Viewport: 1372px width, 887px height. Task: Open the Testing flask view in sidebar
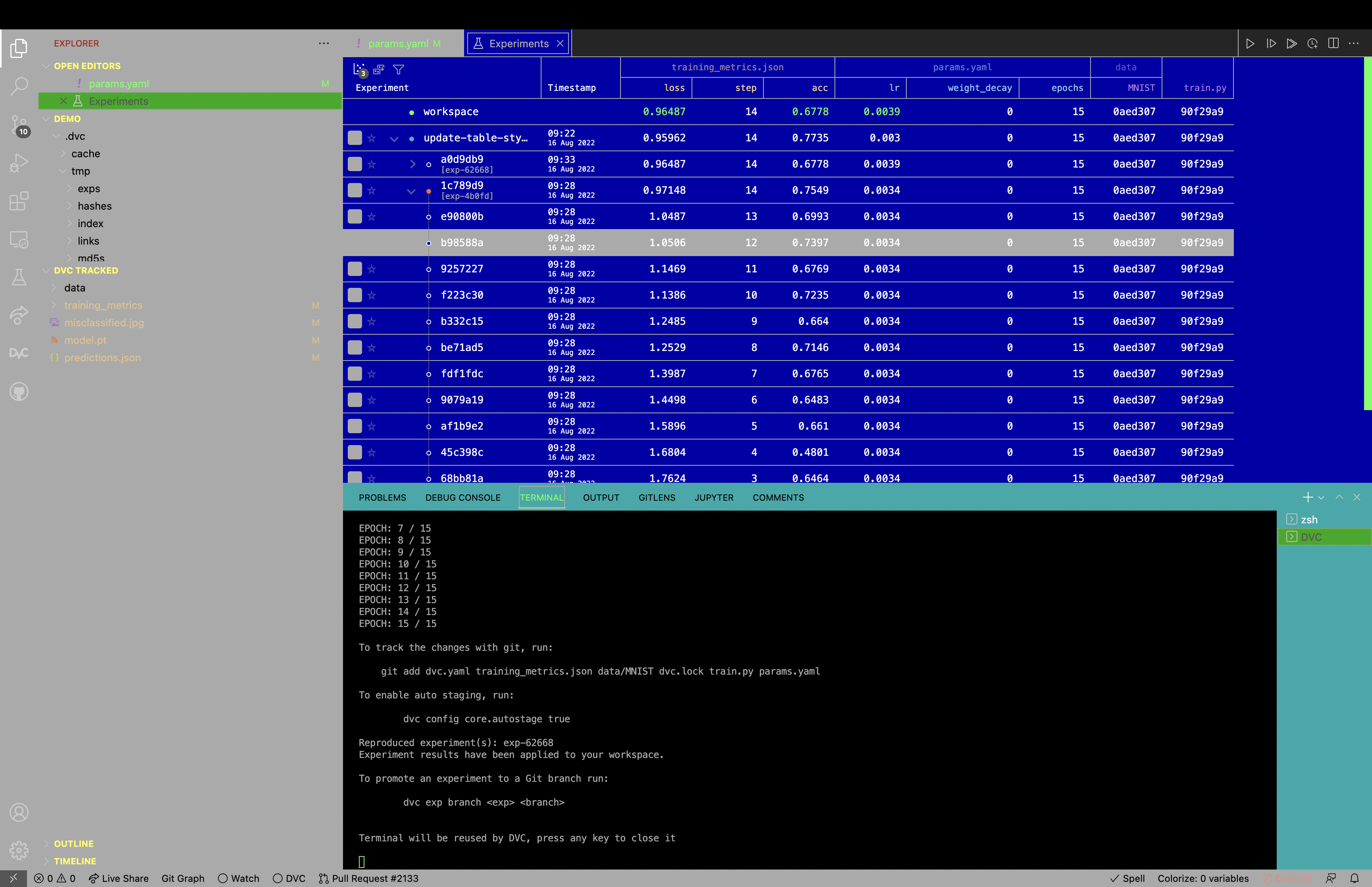[x=18, y=277]
